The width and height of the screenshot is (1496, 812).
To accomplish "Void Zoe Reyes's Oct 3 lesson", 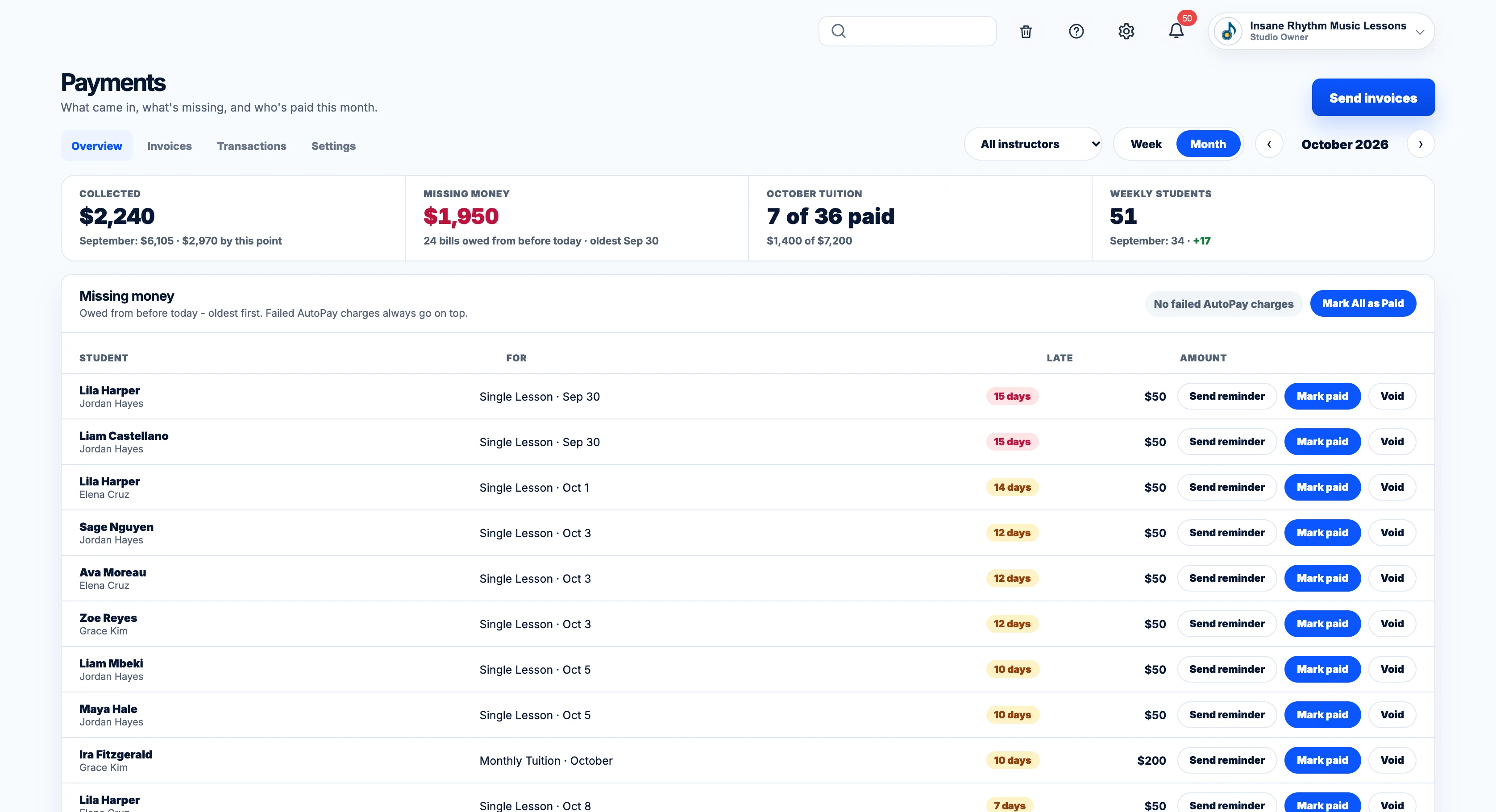I will pyautogui.click(x=1392, y=624).
